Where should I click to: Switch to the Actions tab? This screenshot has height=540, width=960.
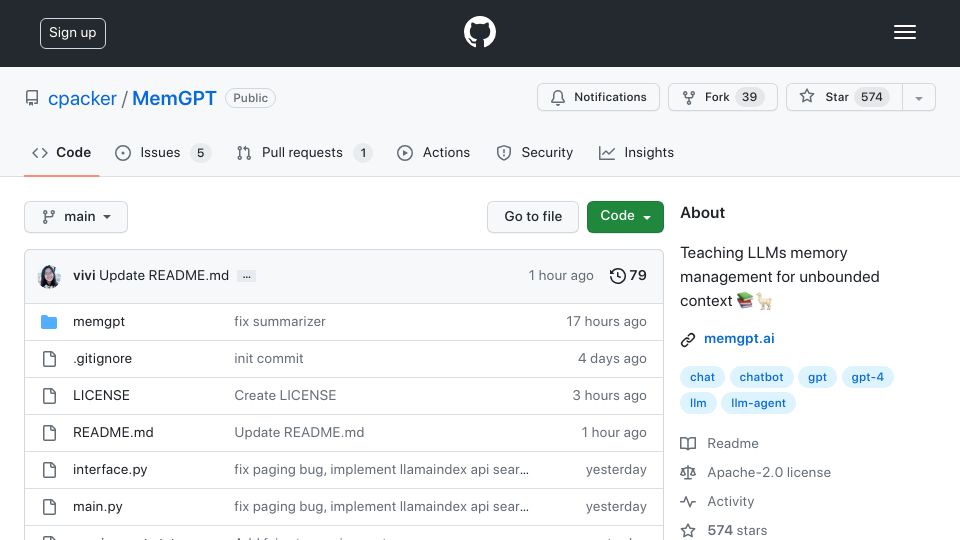pos(433,152)
